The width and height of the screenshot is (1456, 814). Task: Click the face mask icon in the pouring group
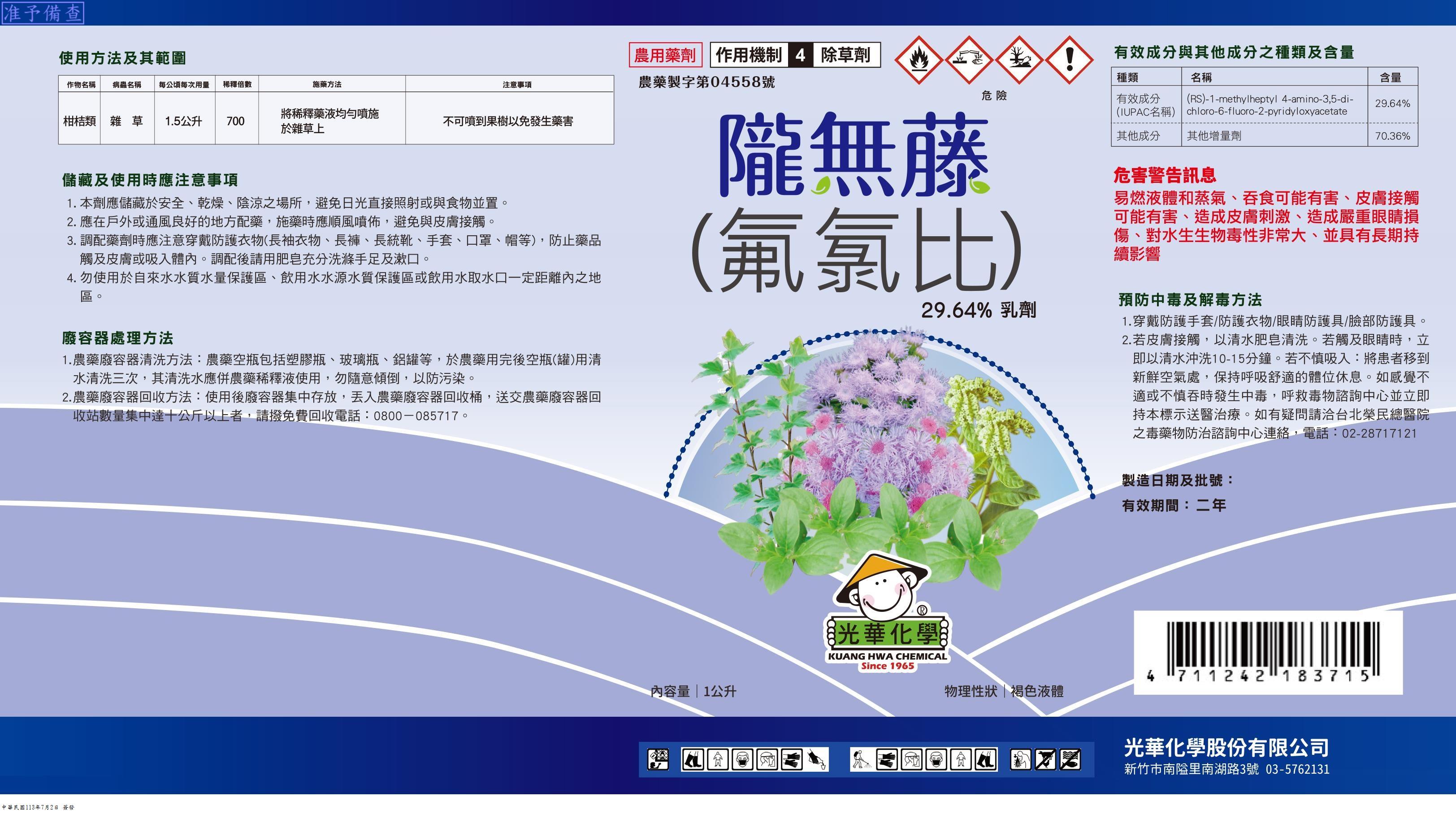[742, 759]
